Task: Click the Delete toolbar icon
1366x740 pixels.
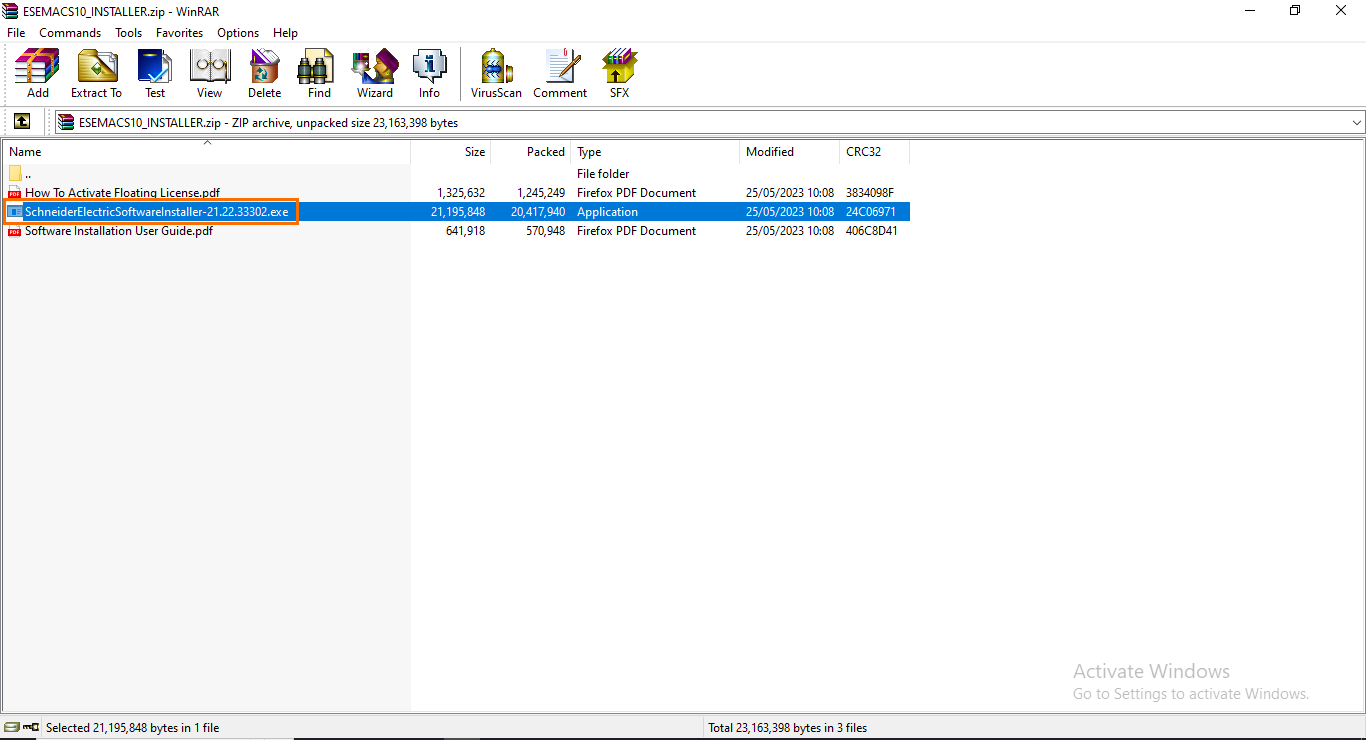Action: tap(264, 74)
